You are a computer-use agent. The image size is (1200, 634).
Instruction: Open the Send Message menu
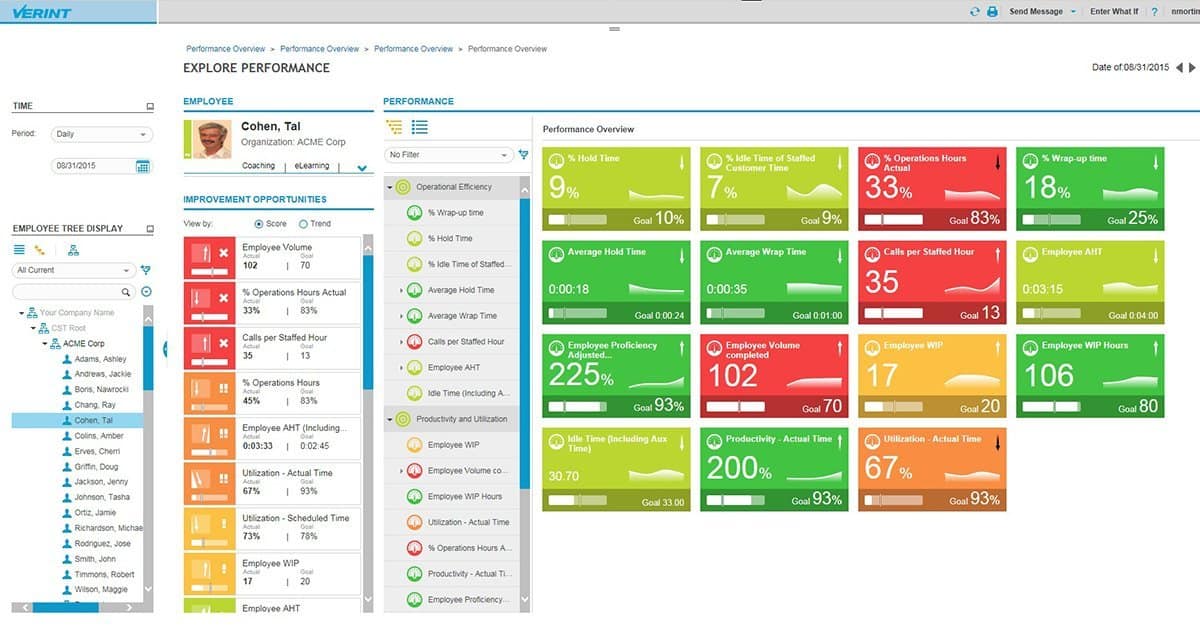[1036, 11]
